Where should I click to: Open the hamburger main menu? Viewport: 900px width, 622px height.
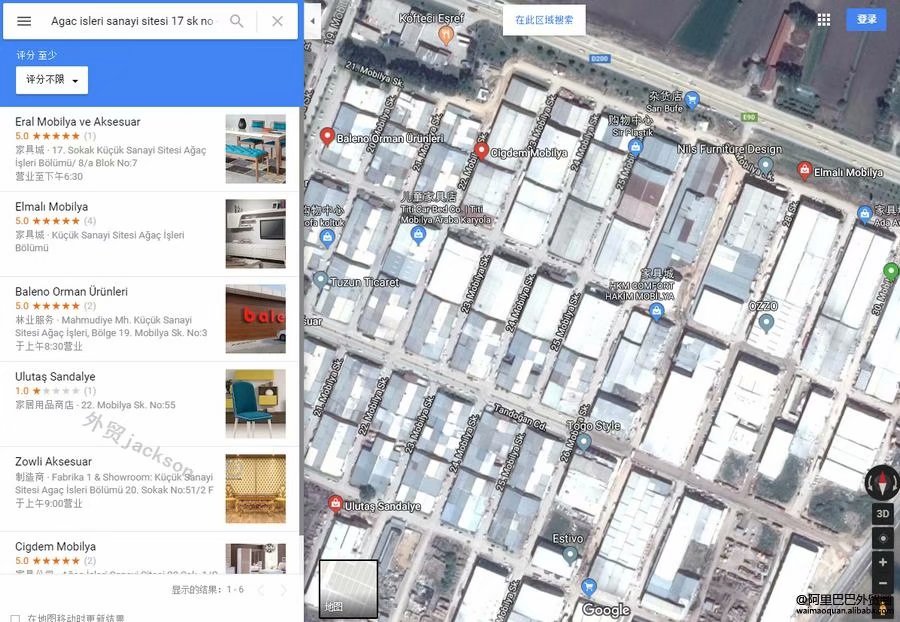(x=24, y=21)
